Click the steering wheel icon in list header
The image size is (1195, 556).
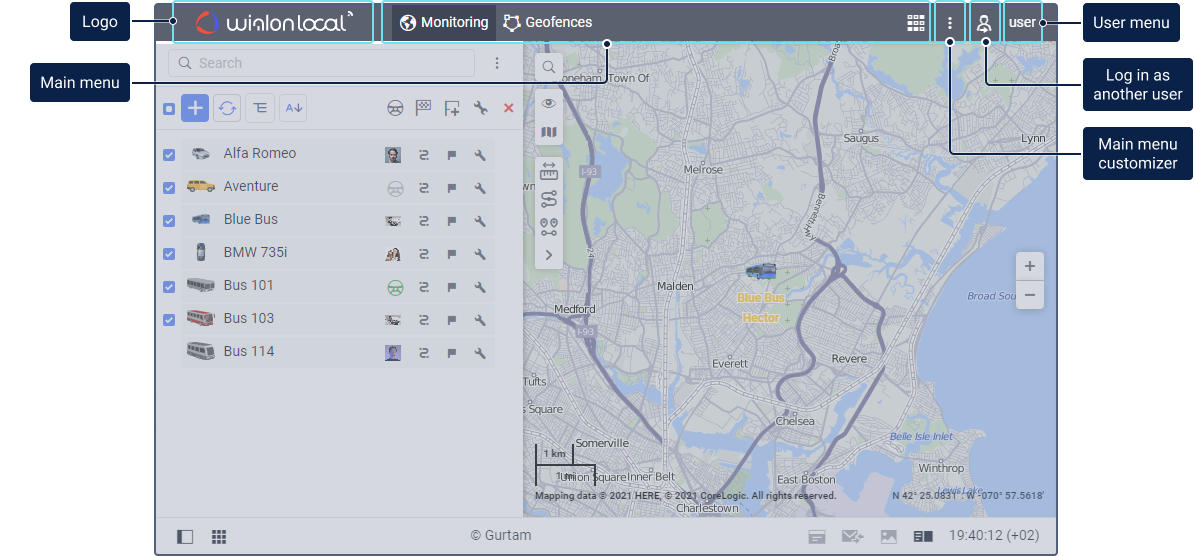click(x=395, y=108)
